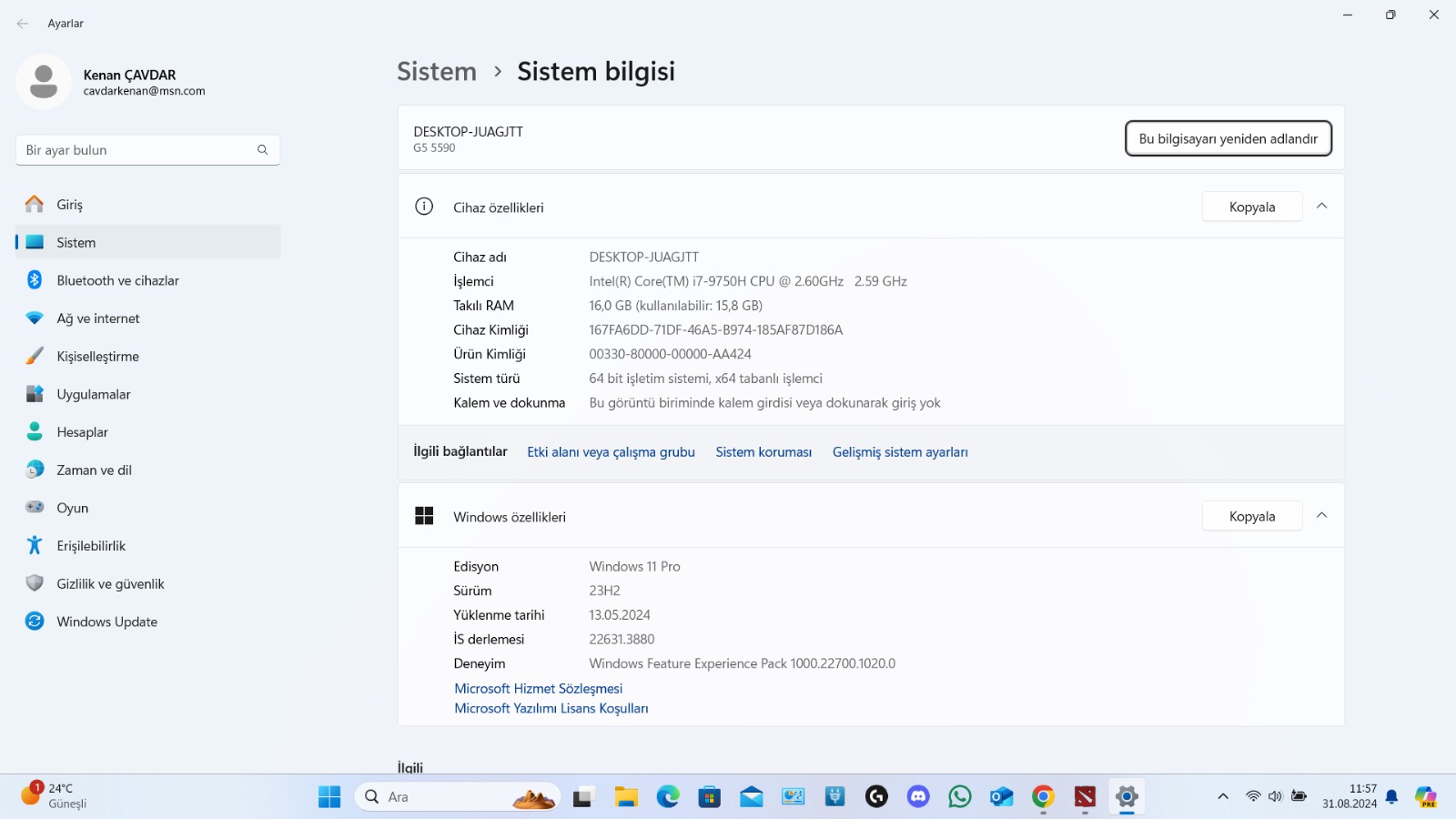This screenshot has height=819, width=1456.
Task: Collapse the Windows özellikleri section
Action: pos(1322,516)
